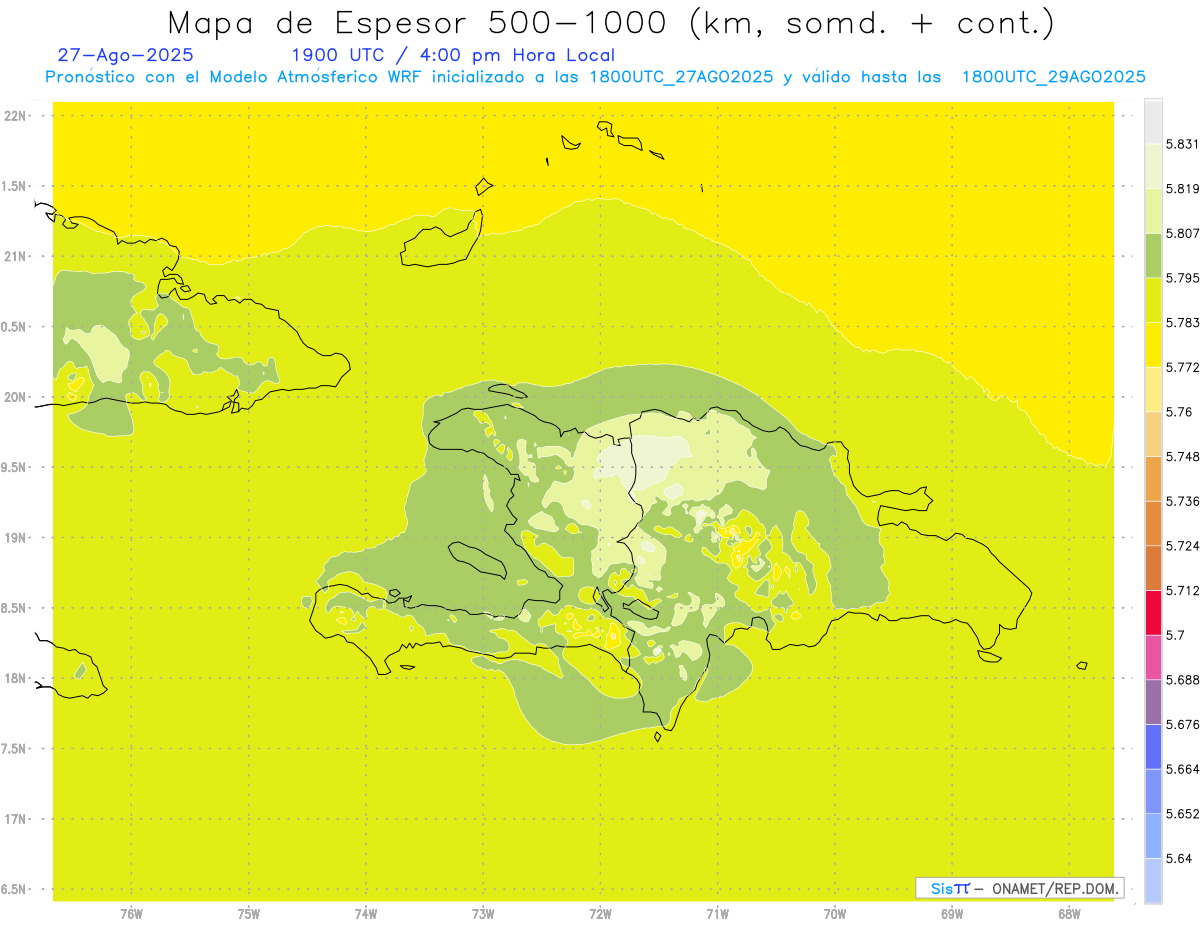
Task: Click the legend value '5.676'
Action: [x=1182, y=724]
